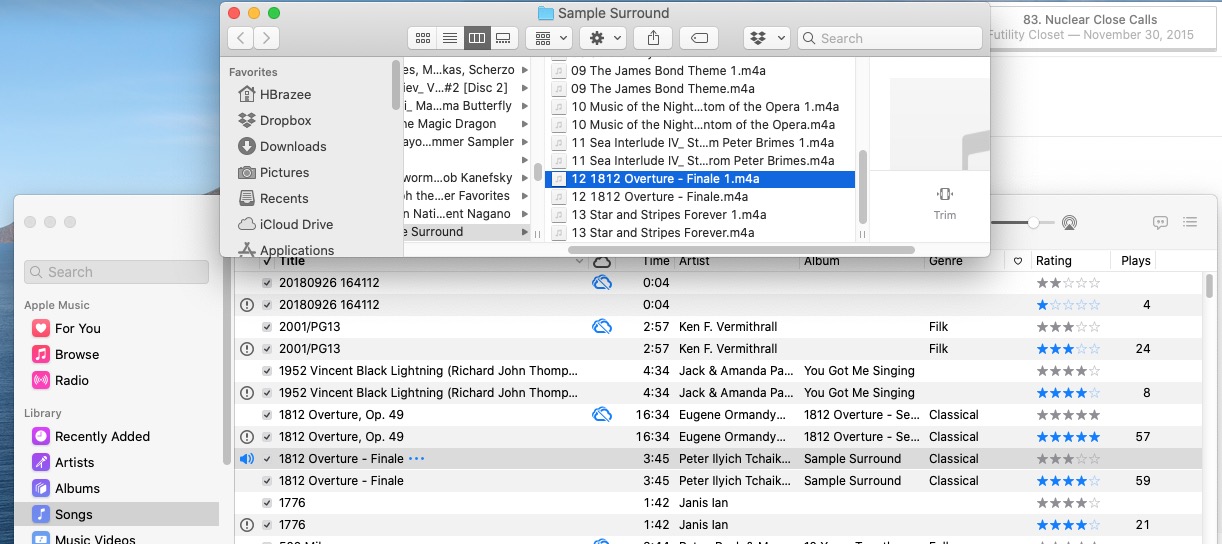Uncheck the 1812 Overture, Op. 49 cloud song

pos(267,415)
